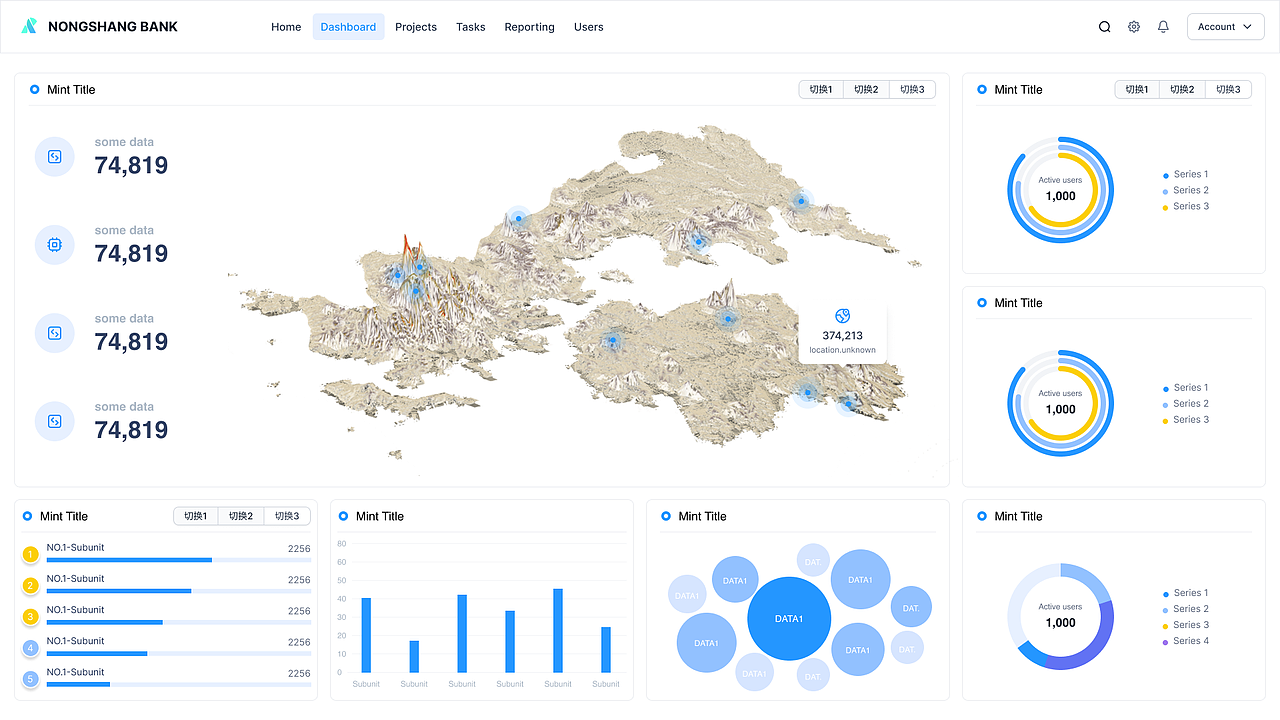The width and height of the screenshot is (1280, 720).
Task: Click the progress bar in rank 5 row
Action: click(x=179, y=684)
